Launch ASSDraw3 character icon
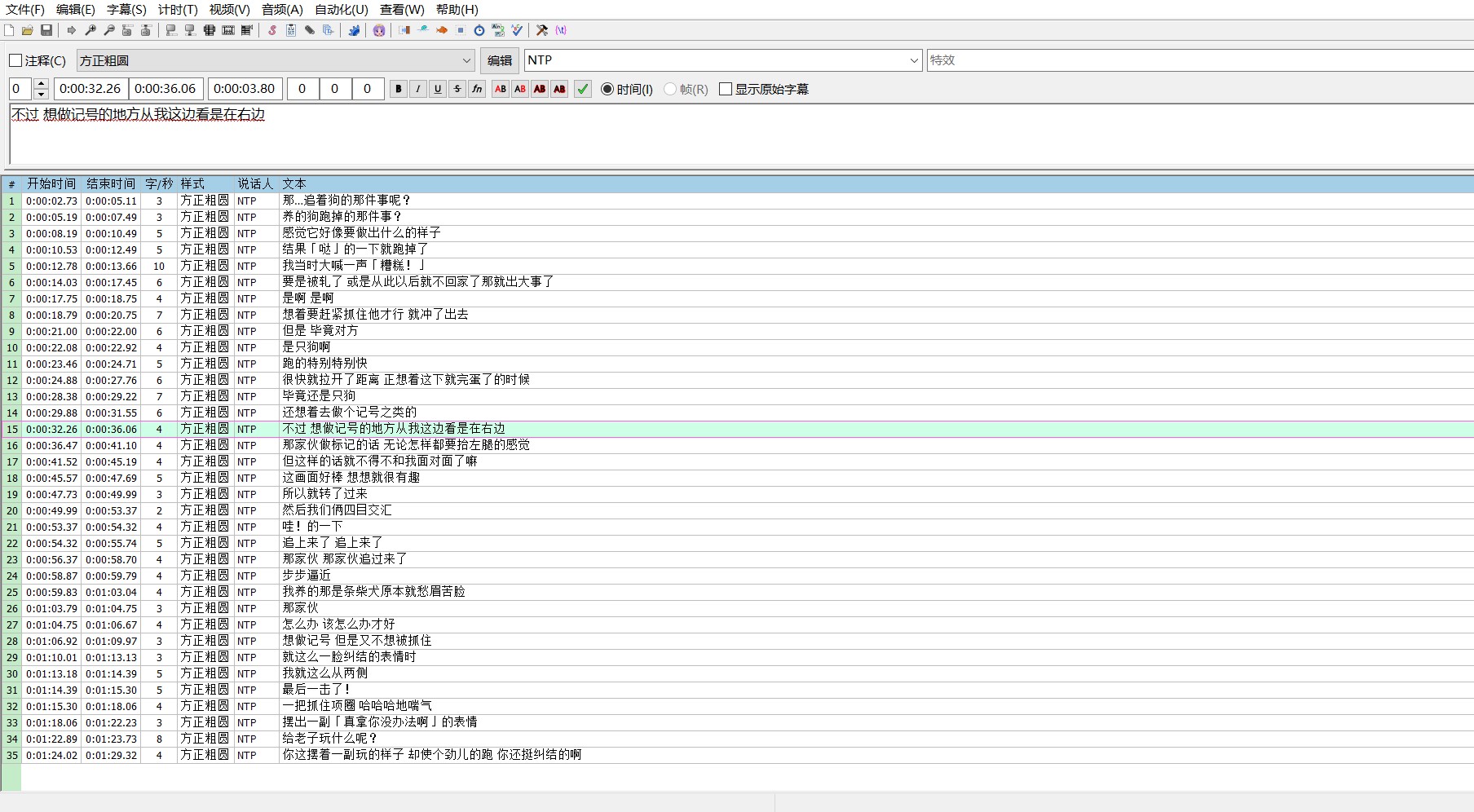Screen dimensions: 1474x812 pyautogui.click(x=379, y=30)
